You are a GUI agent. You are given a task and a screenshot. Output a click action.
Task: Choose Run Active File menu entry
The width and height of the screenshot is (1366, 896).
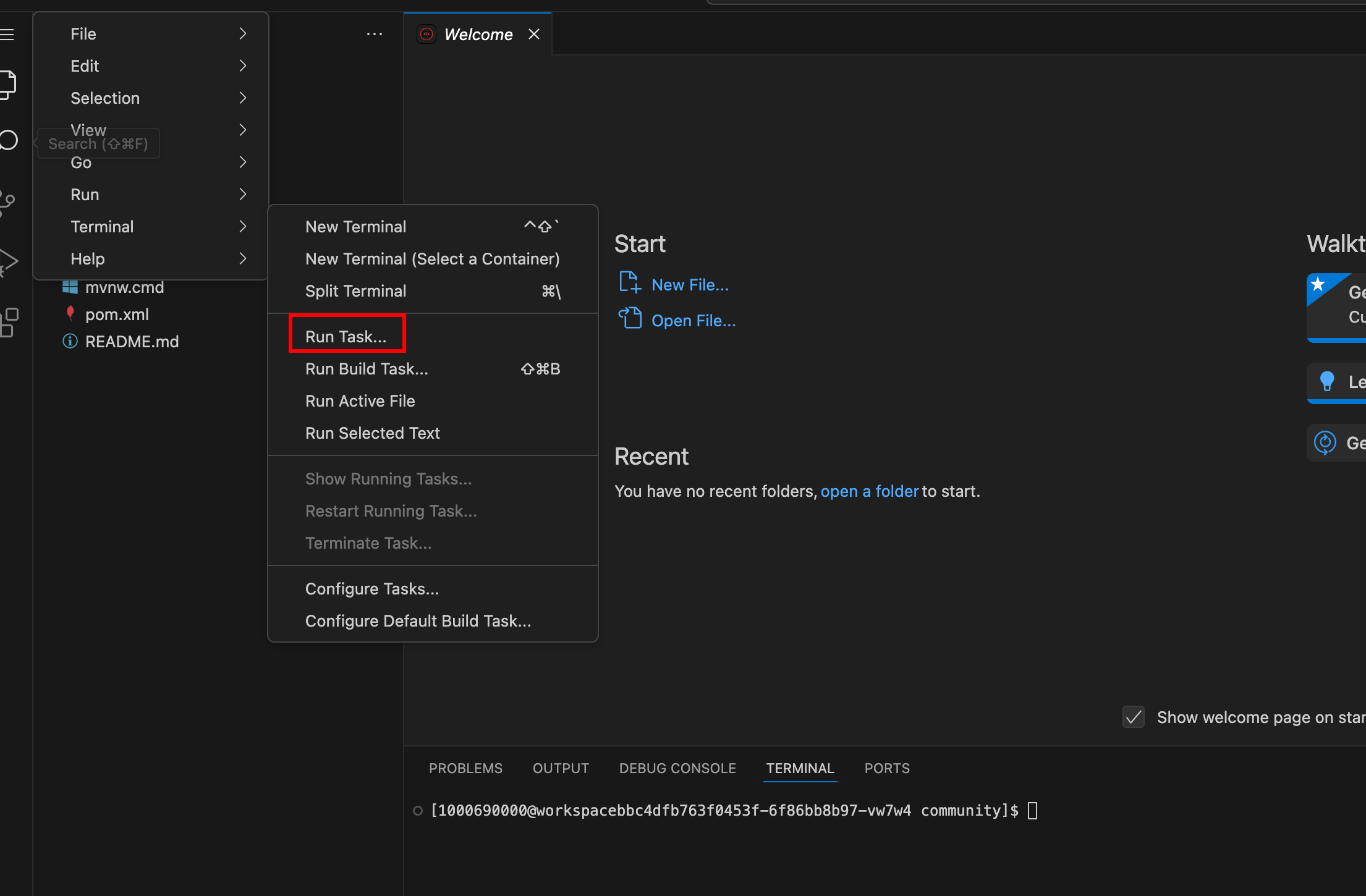pyautogui.click(x=433, y=401)
